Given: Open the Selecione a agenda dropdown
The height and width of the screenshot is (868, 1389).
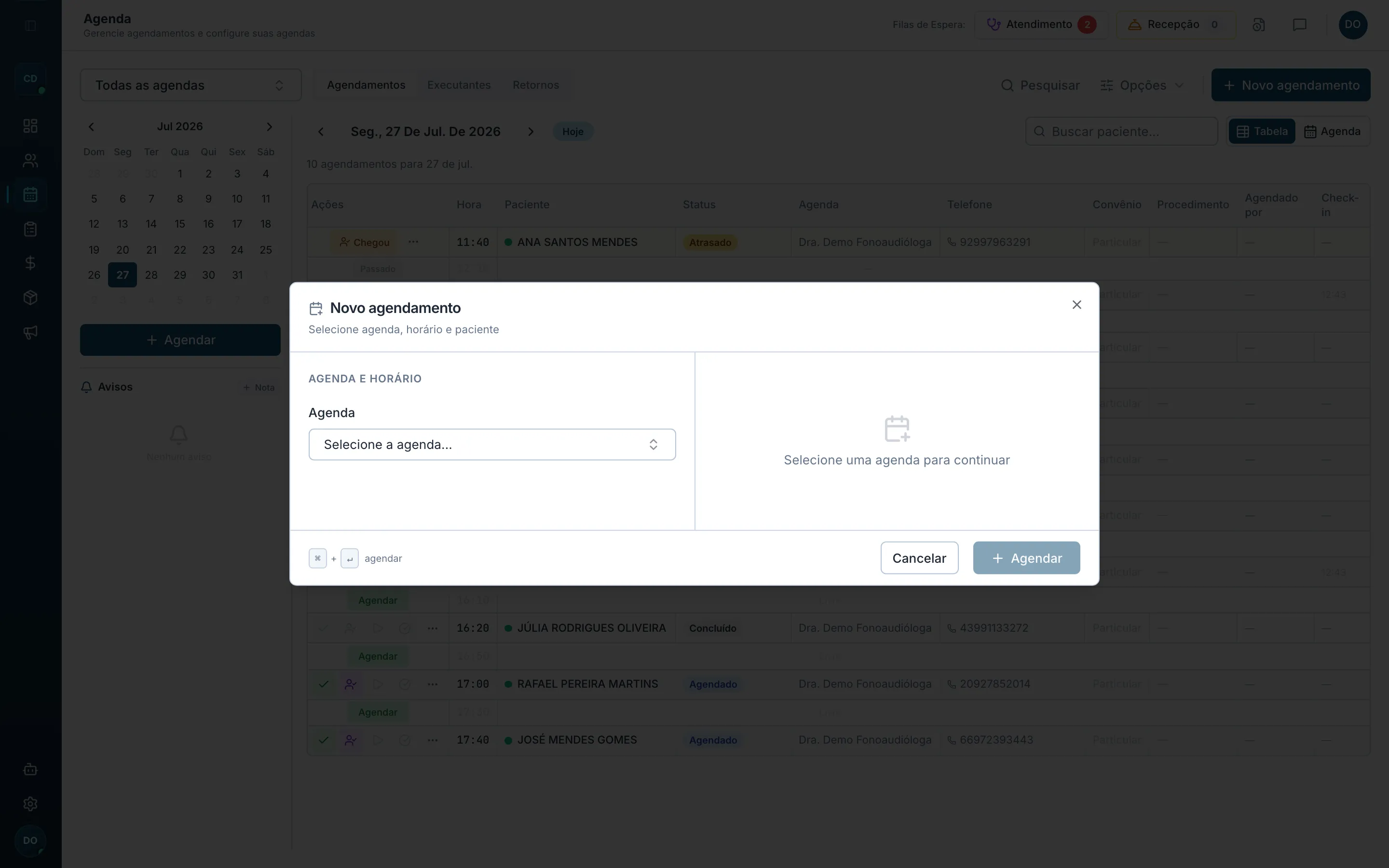Looking at the screenshot, I should (x=492, y=444).
